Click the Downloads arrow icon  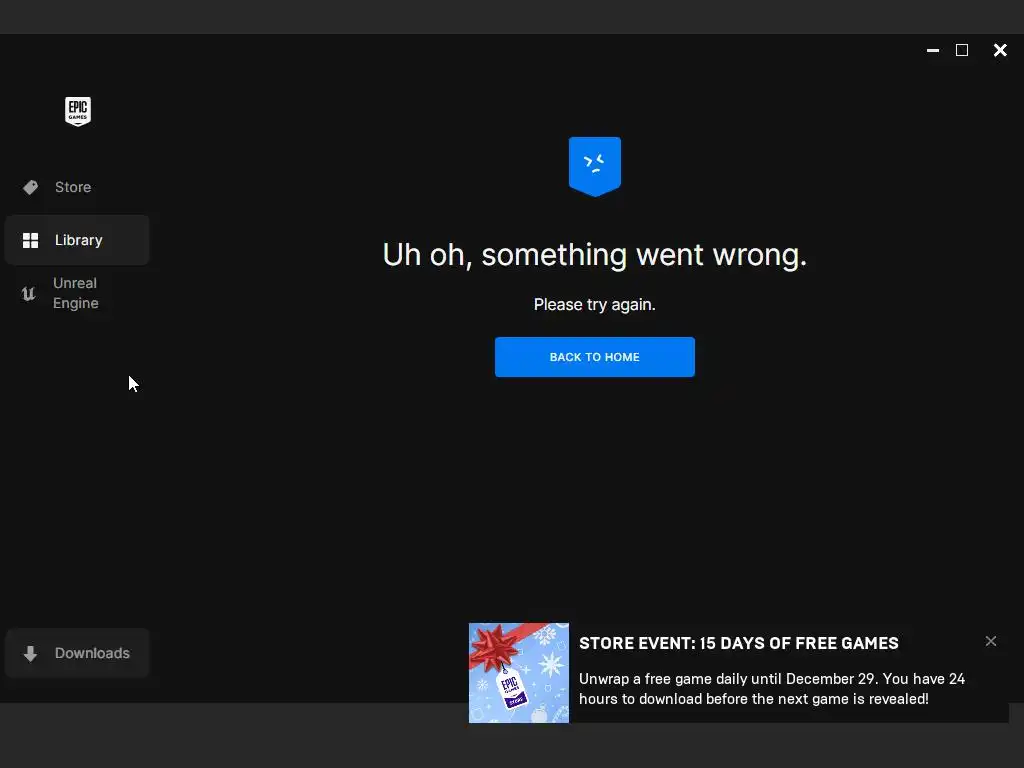point(30,653)
